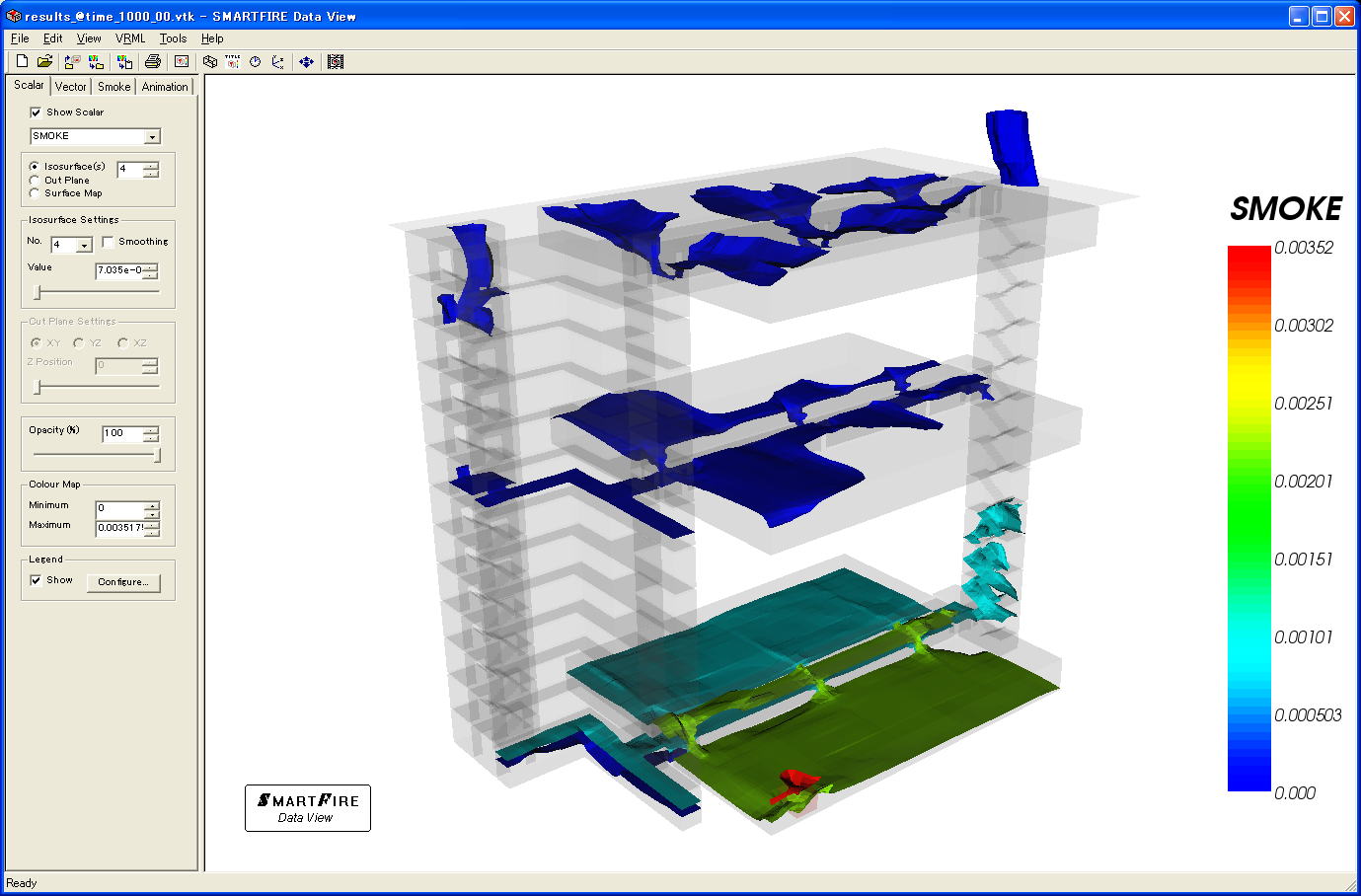Screen dimensions: 1361x896
Task: Increase the isosurface Value spinner
Action: coord(150,266)
